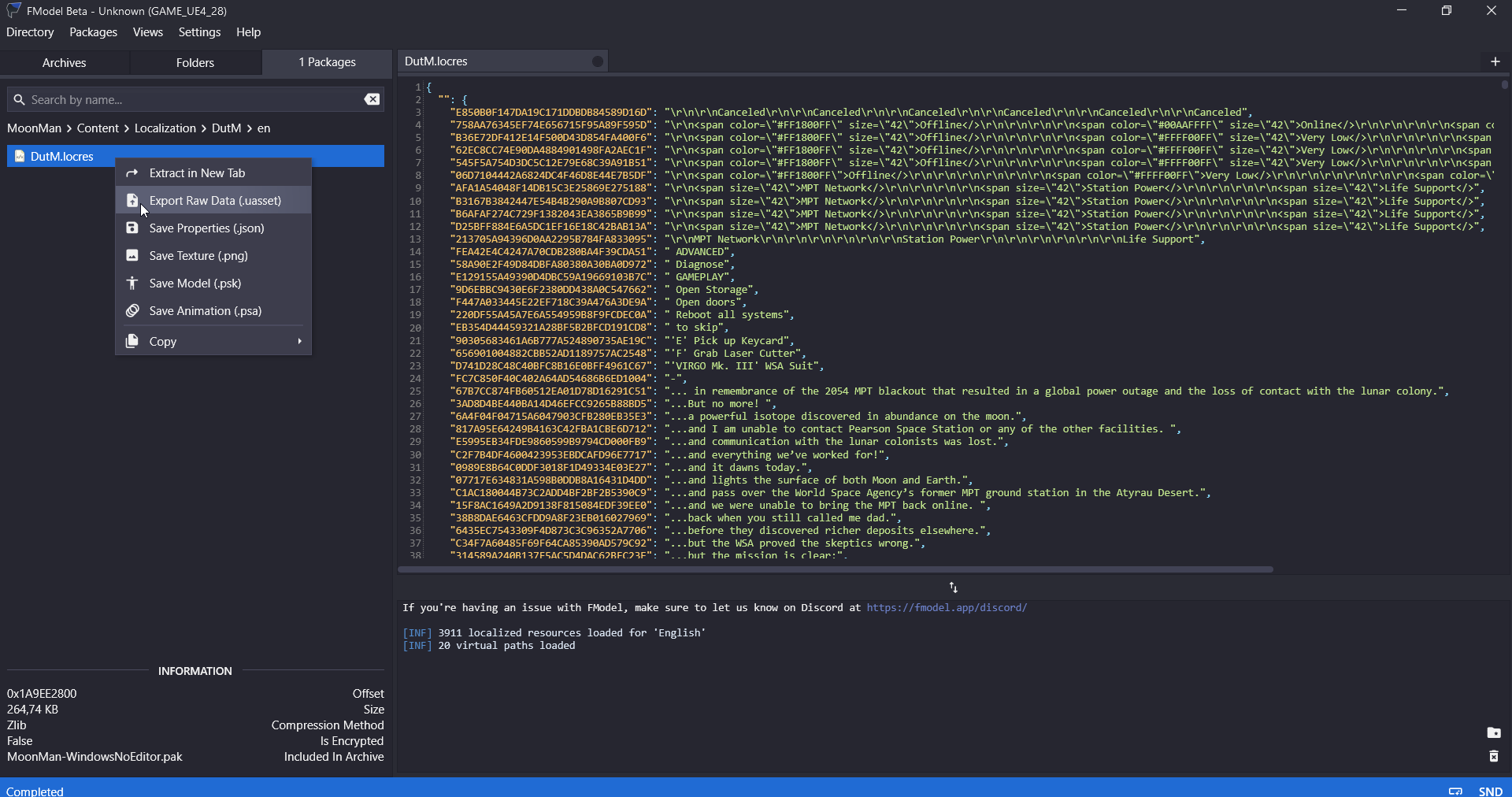Screen dimensions: 1512x797
Task: Click the trash icon to clear logs
Action: tap(1493, 757)
